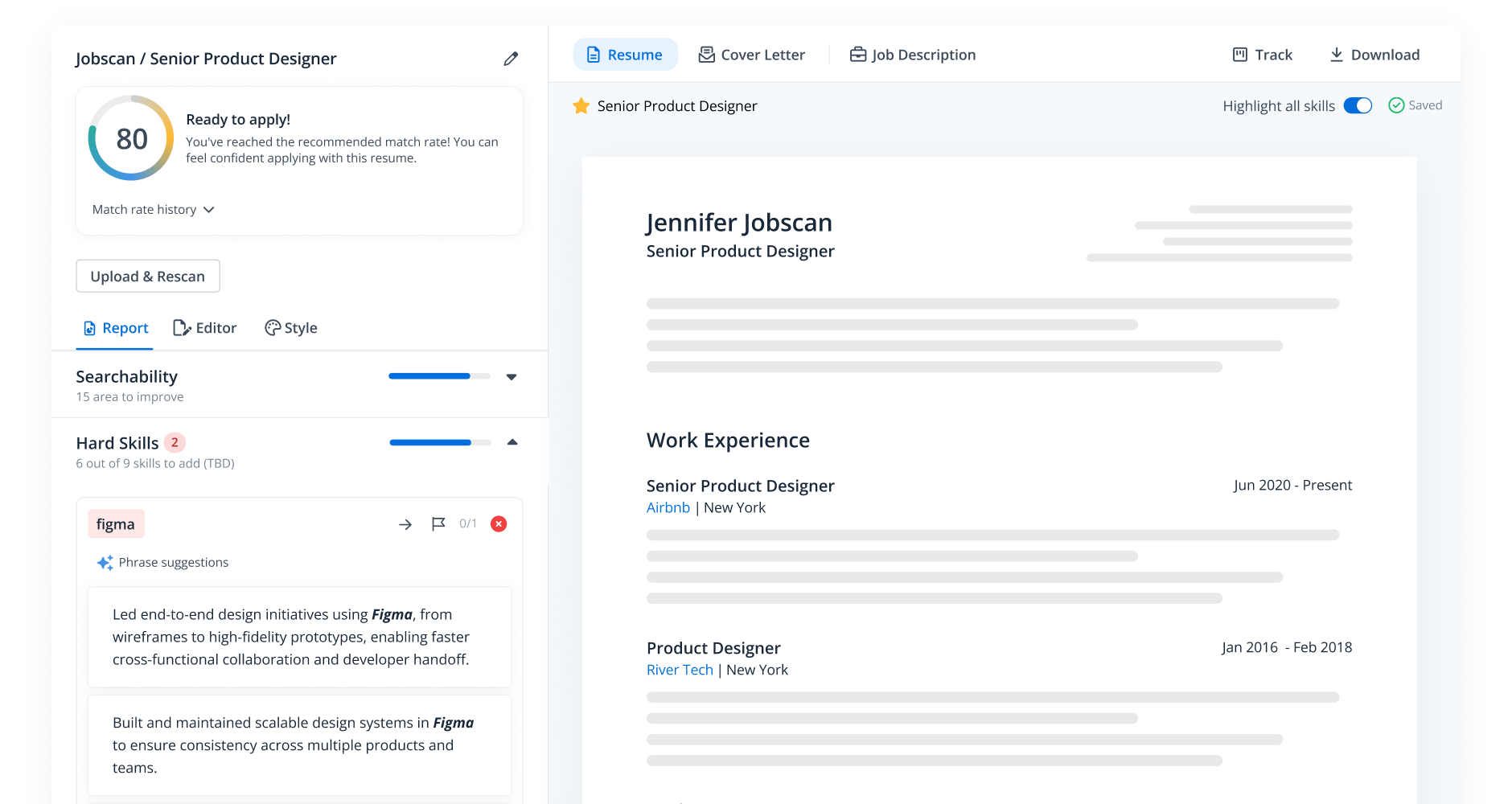This screenshot has height=804, width=1512.
Task: Open the Job Description tab
Action: (912, 55)
